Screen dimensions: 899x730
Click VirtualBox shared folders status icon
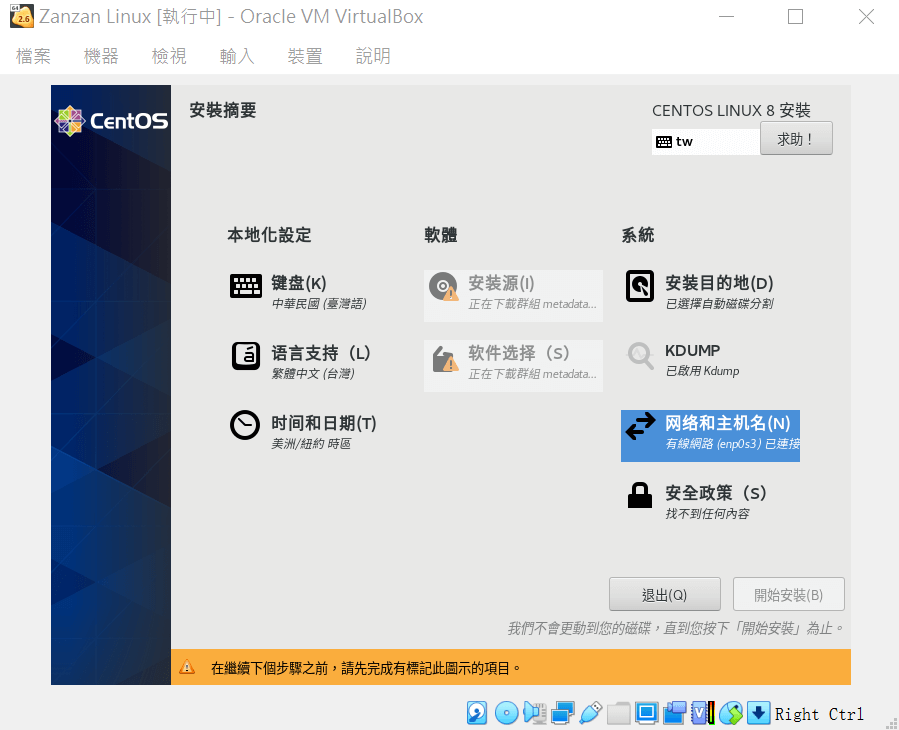[619, 713]
